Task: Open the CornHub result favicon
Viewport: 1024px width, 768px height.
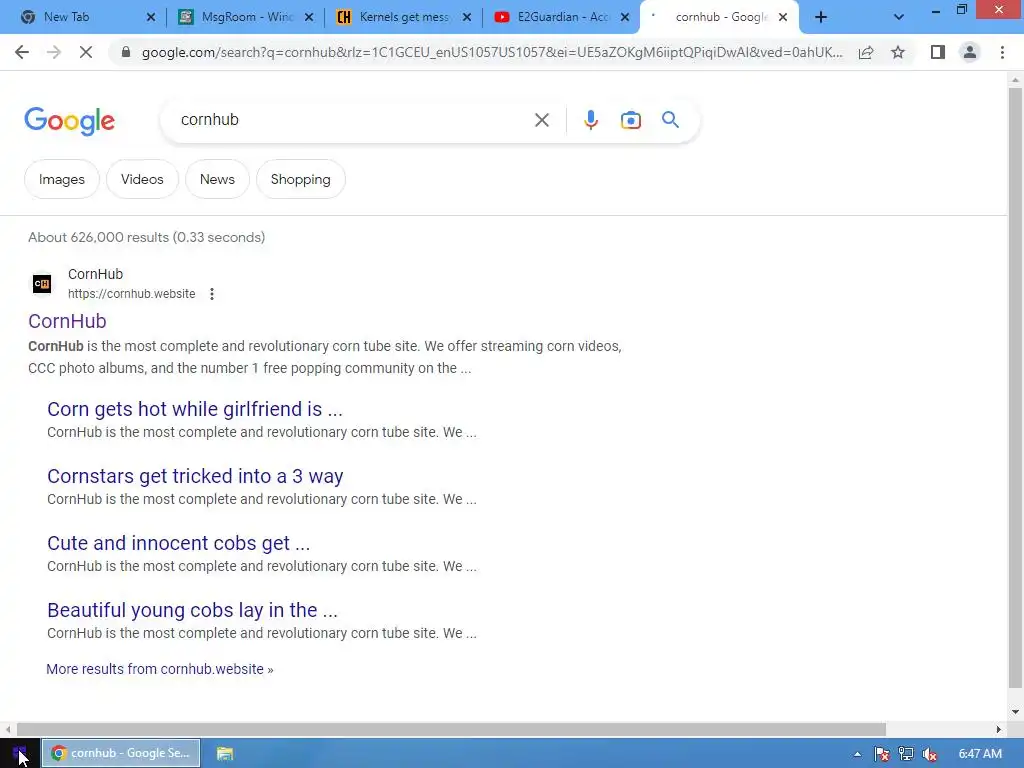Action: [42, 283]
